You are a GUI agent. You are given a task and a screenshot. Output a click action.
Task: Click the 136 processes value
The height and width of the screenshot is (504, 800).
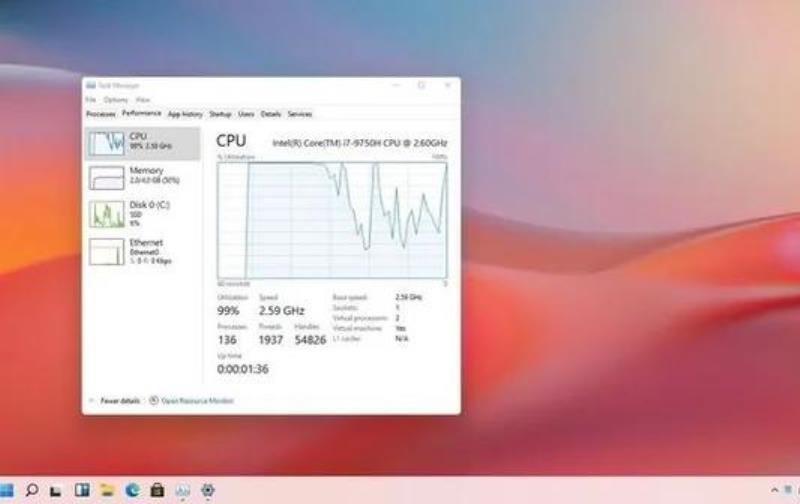[227, 340]
